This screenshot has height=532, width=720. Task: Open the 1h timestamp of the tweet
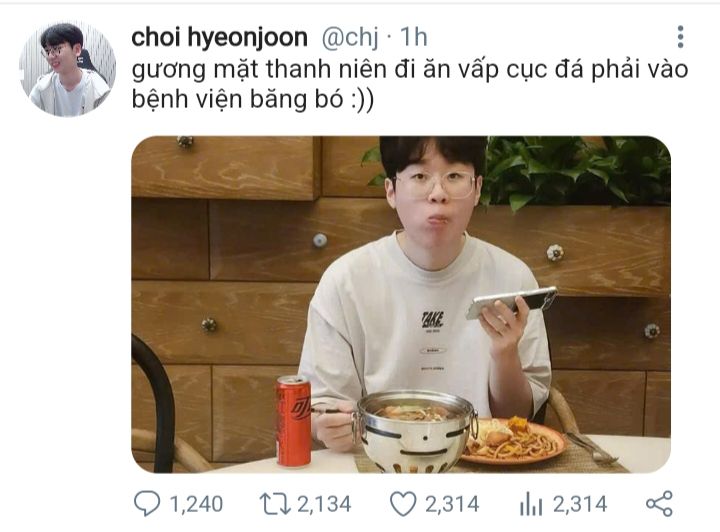(x=414, y=37)
